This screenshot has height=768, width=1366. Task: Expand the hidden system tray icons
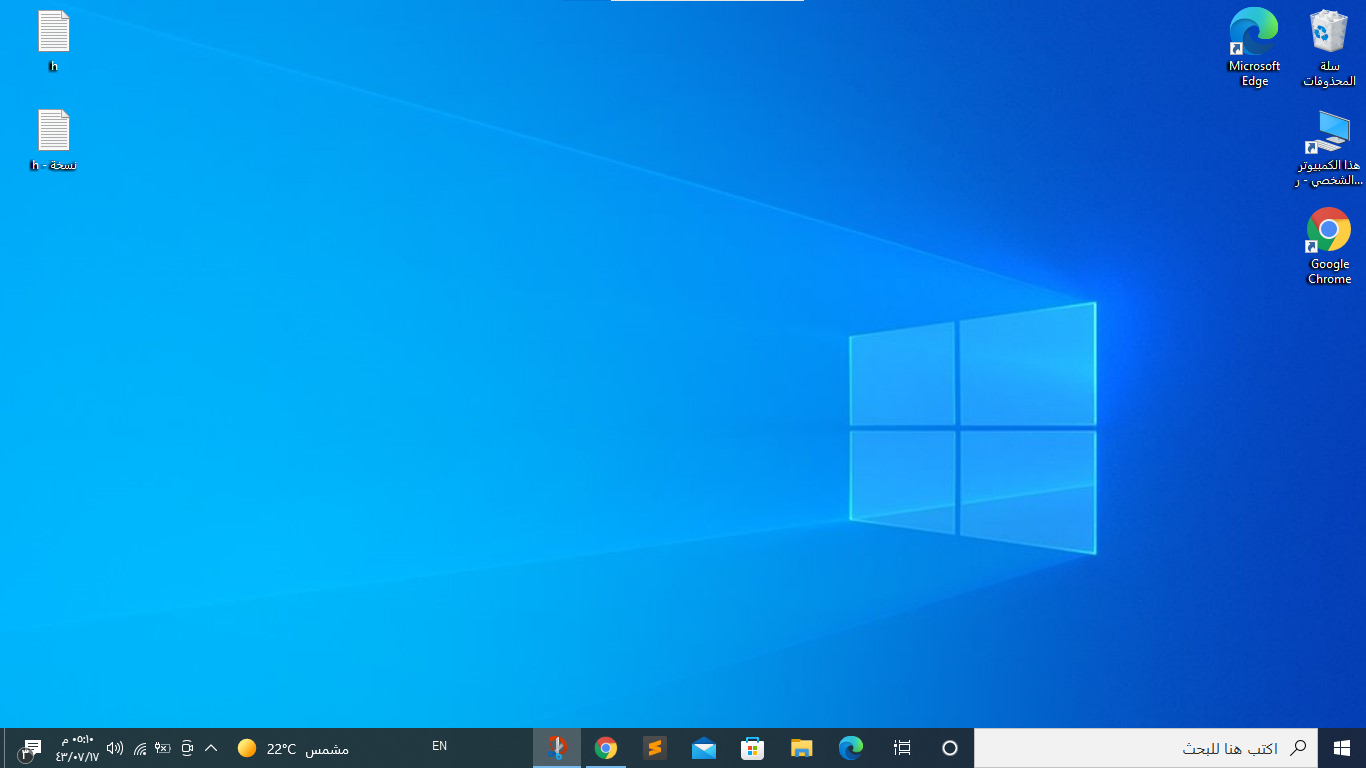tap(211, 748)
